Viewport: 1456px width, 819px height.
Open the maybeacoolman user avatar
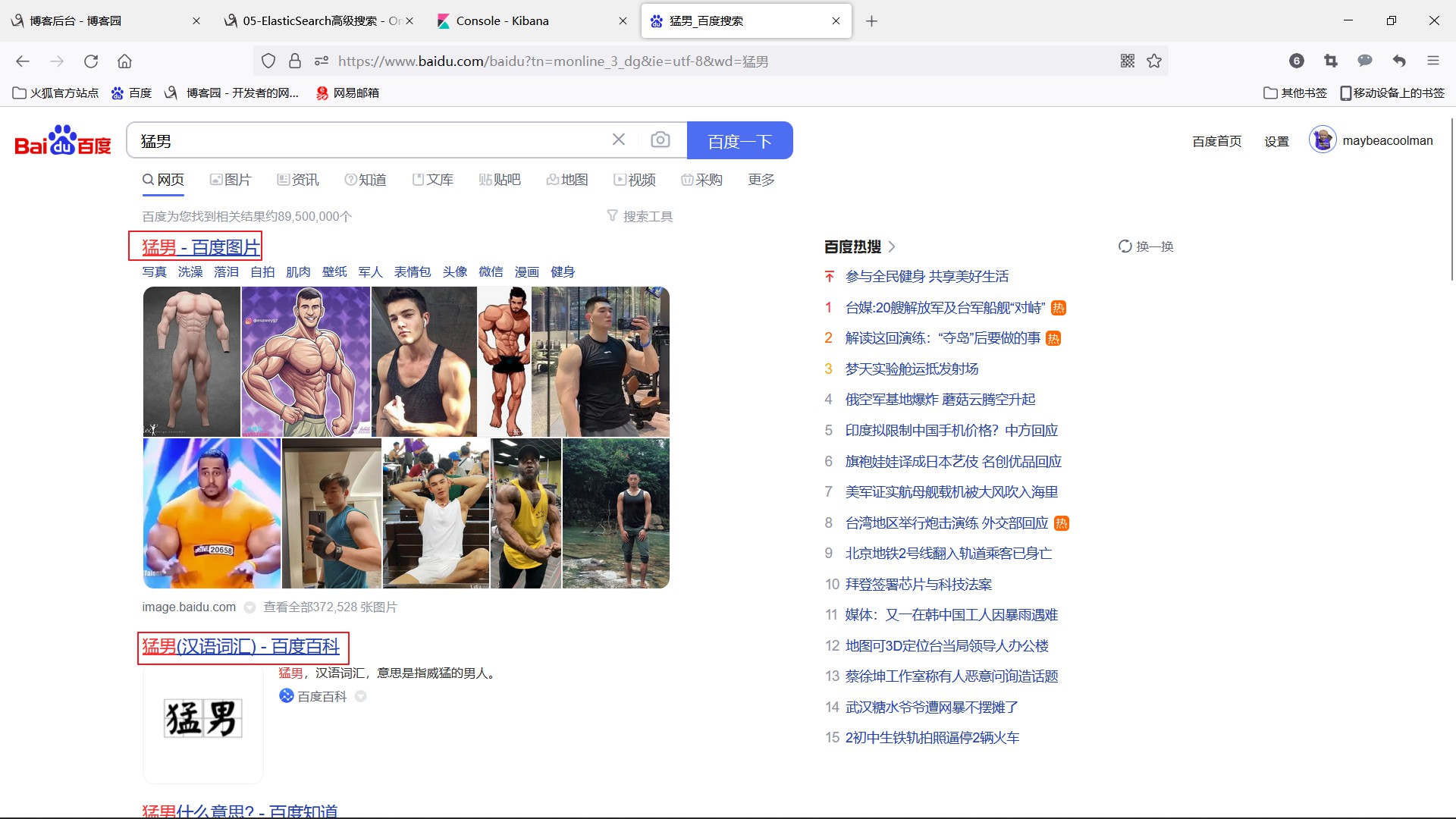point(1323,140)
